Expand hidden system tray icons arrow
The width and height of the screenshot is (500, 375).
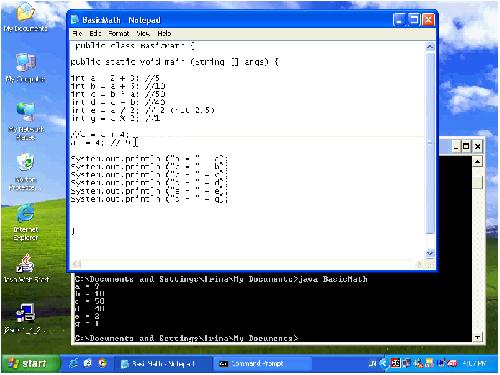384,363
